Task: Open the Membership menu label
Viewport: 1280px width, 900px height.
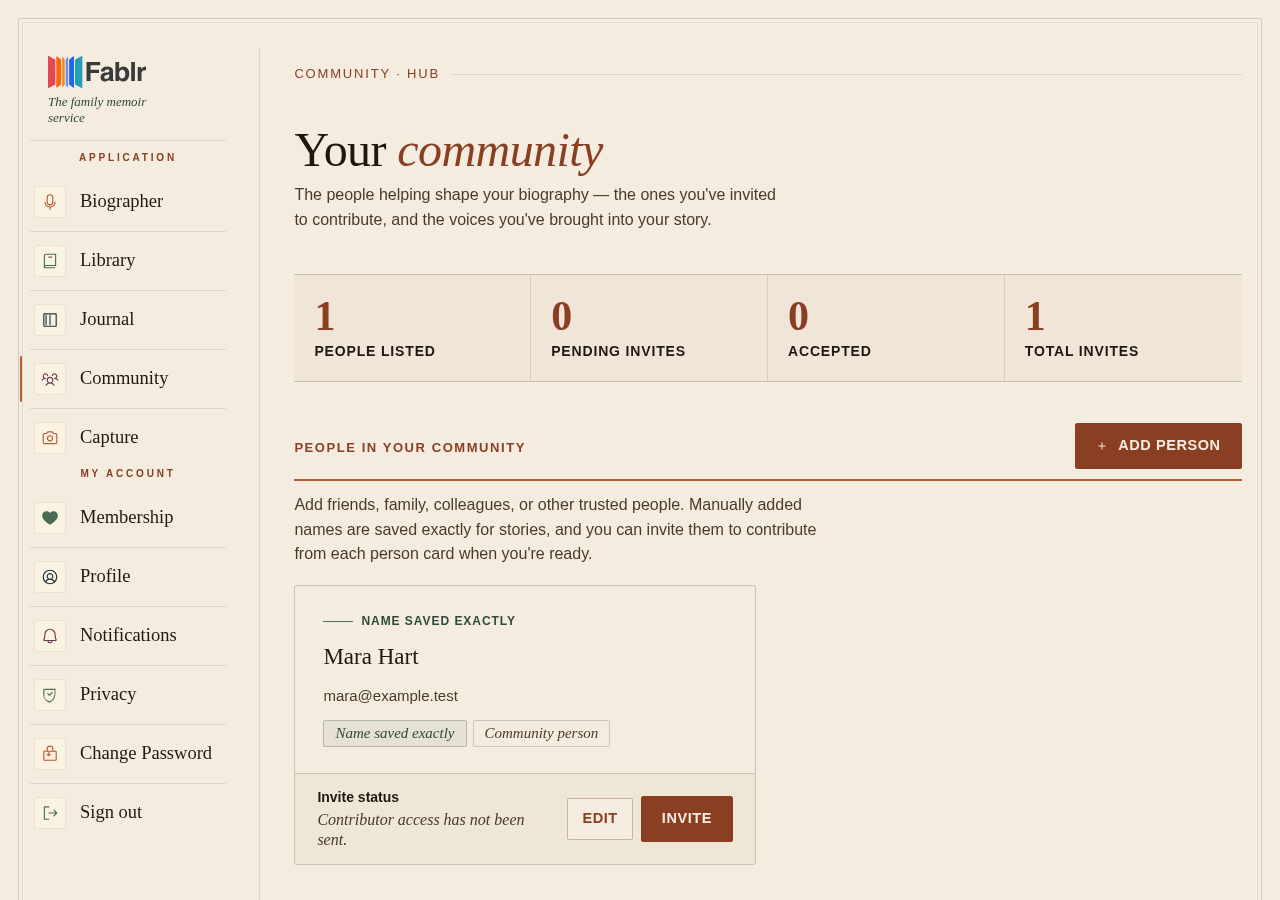Action: [x=126, y=517]
